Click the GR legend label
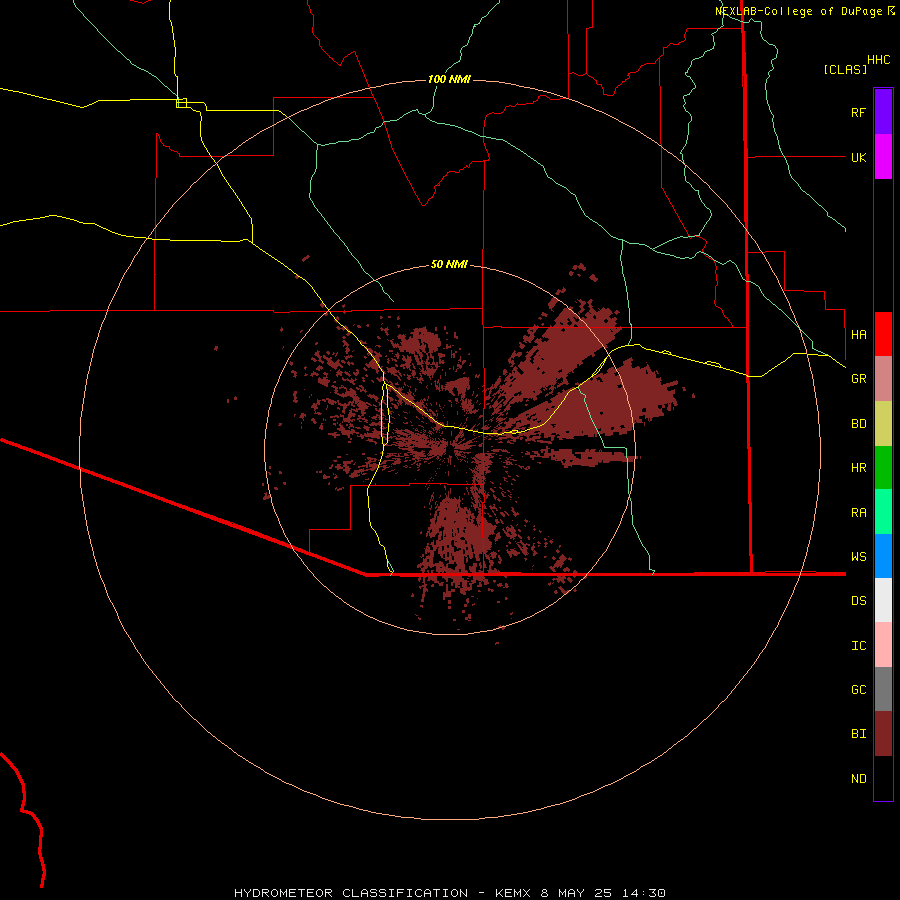Screen dimensions: 900x900 (858, 379)
